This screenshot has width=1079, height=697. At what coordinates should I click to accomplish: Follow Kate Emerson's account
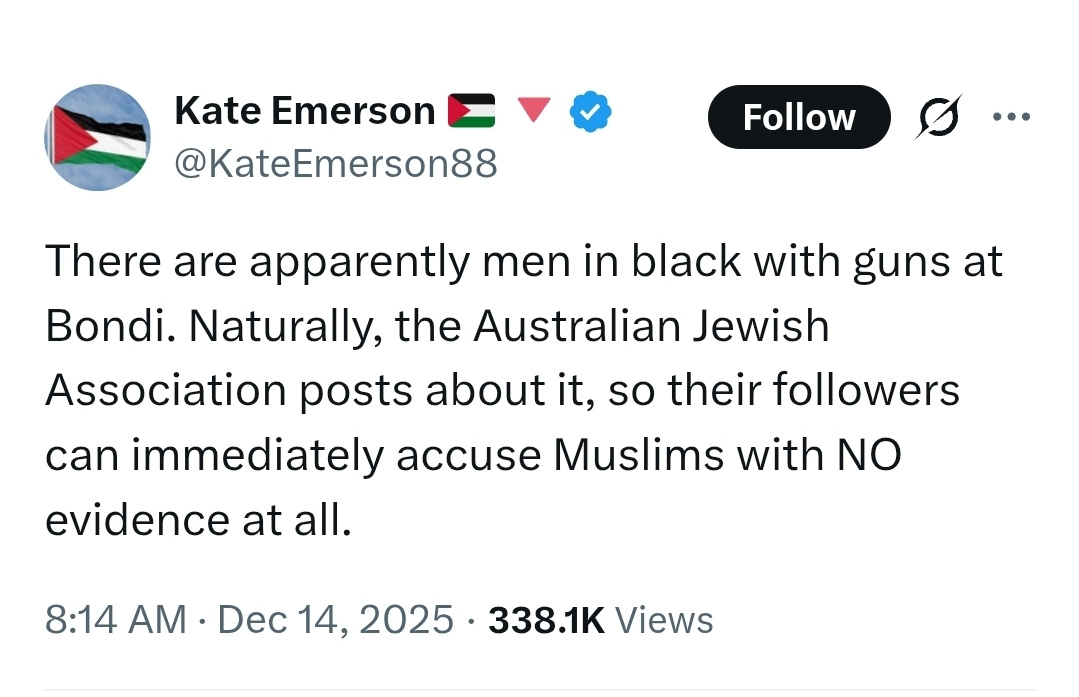pyautogui.click(x=798, y=118)
